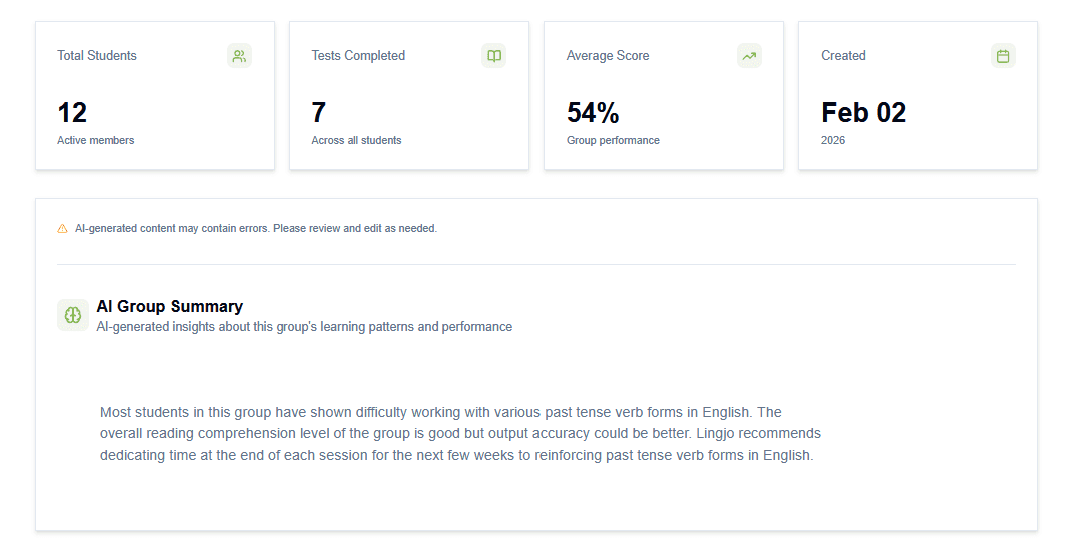
Task: Click the warning triangle icon beside the AI disclaimer
Action: tap(63, 229)
